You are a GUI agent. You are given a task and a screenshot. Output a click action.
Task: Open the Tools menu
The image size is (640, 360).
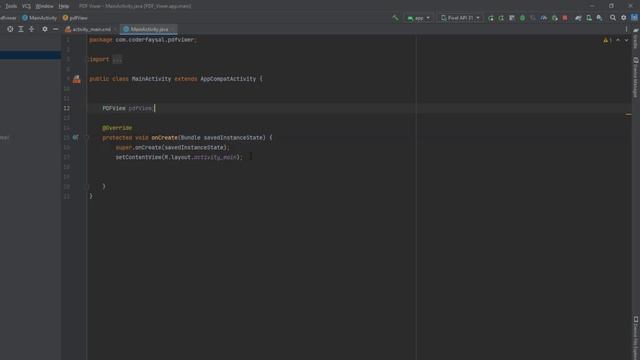click(11, 6)
